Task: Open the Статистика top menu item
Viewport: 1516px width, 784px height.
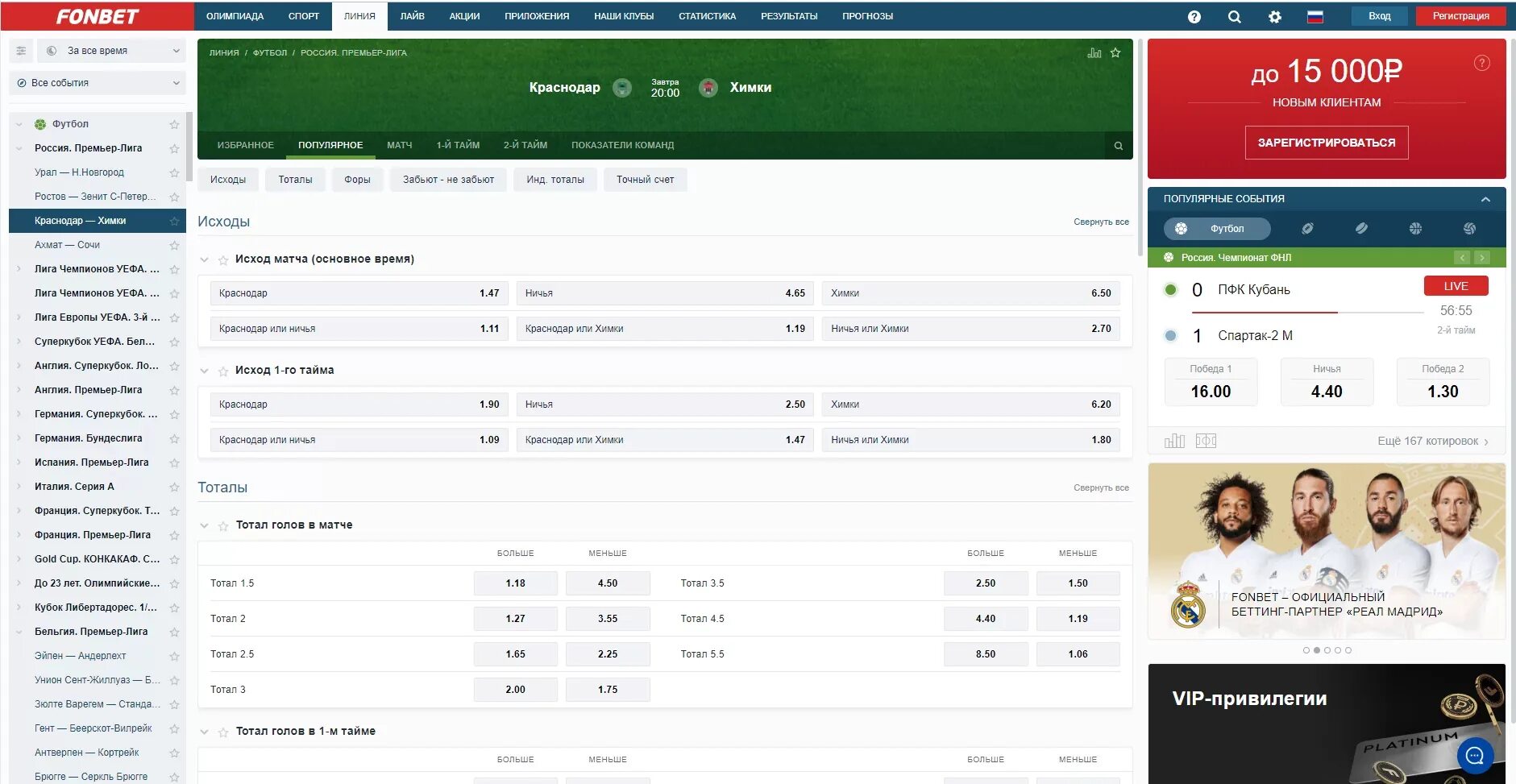Action: [x=707, y=16]
